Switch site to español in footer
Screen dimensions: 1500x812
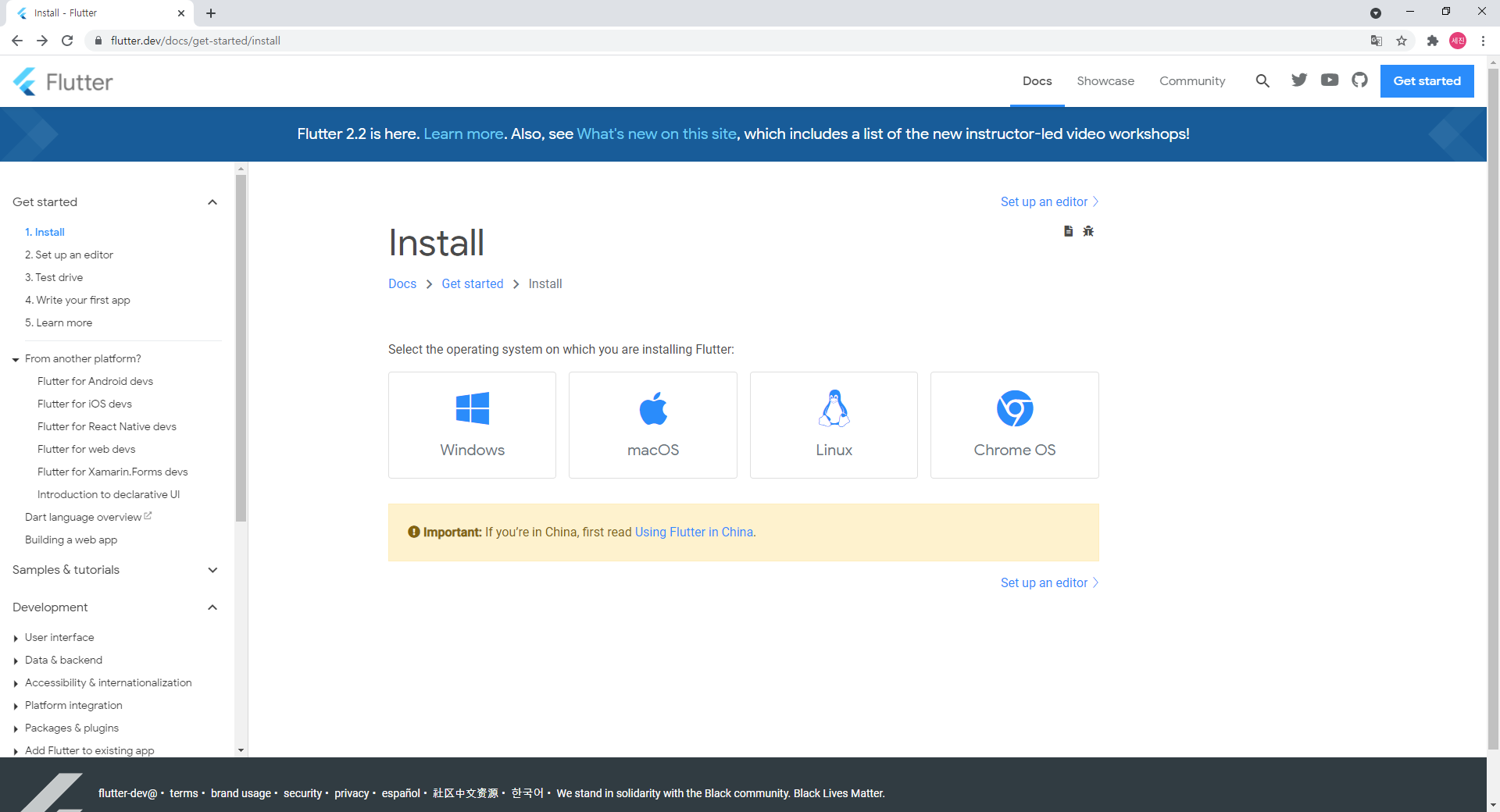click(x=401, y=793)
